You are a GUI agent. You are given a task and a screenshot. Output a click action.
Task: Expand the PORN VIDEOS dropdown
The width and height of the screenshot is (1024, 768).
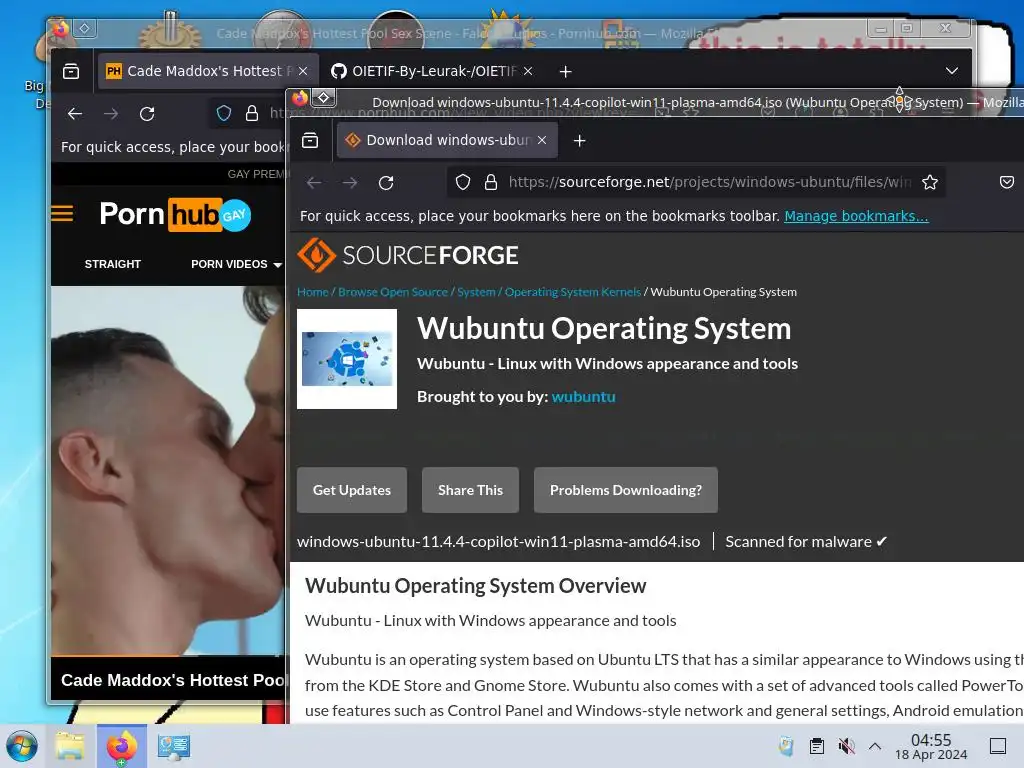click(236, 264)
